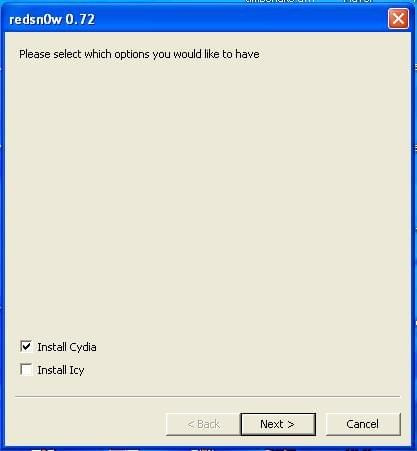Screen dimensions: 417x451
Task: Click the "Please select which options" instruction text
Action: tap(139, 54)
